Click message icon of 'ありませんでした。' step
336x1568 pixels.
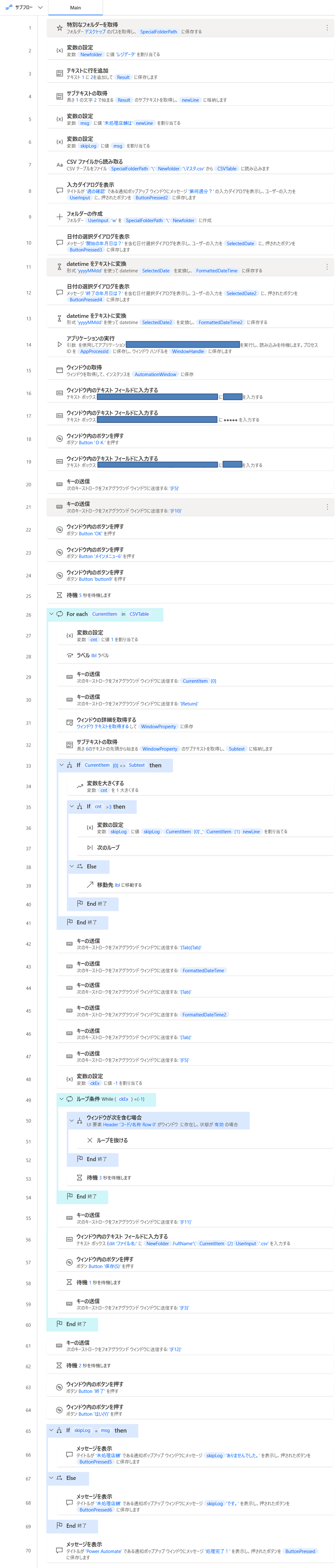click(69, 1455)
